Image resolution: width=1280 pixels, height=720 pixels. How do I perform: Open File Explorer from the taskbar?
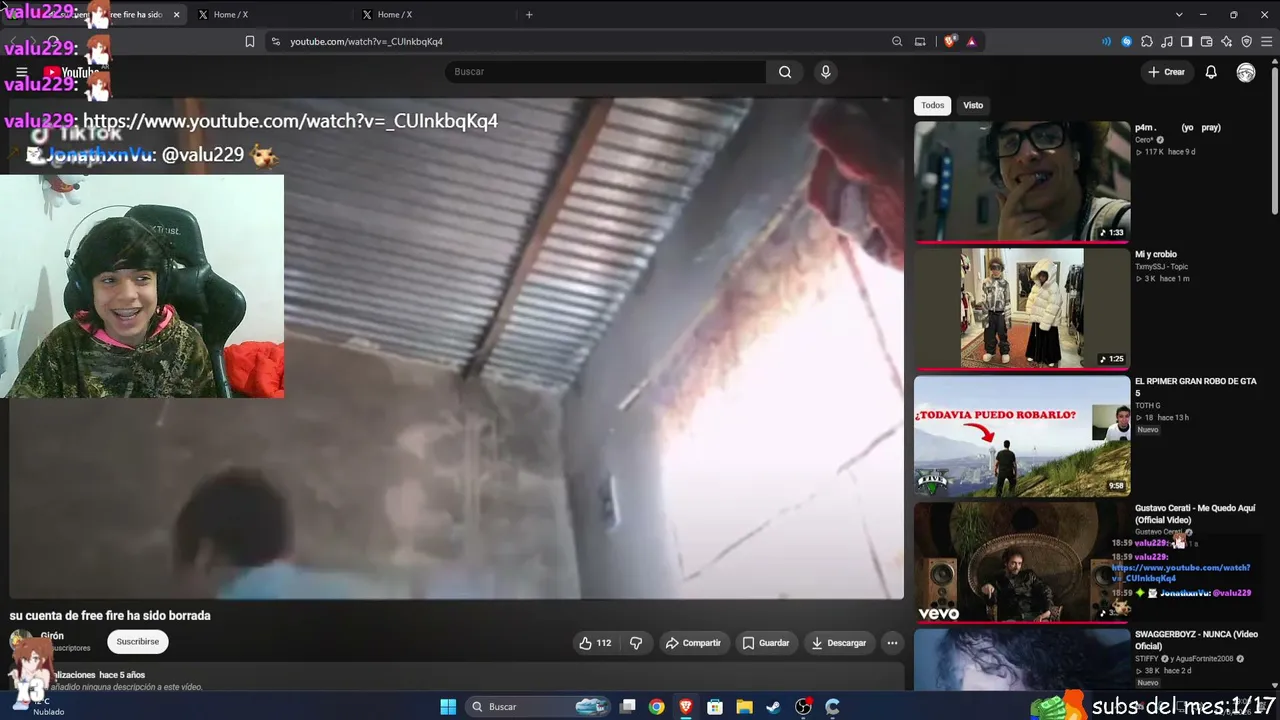tap(744, 707)
